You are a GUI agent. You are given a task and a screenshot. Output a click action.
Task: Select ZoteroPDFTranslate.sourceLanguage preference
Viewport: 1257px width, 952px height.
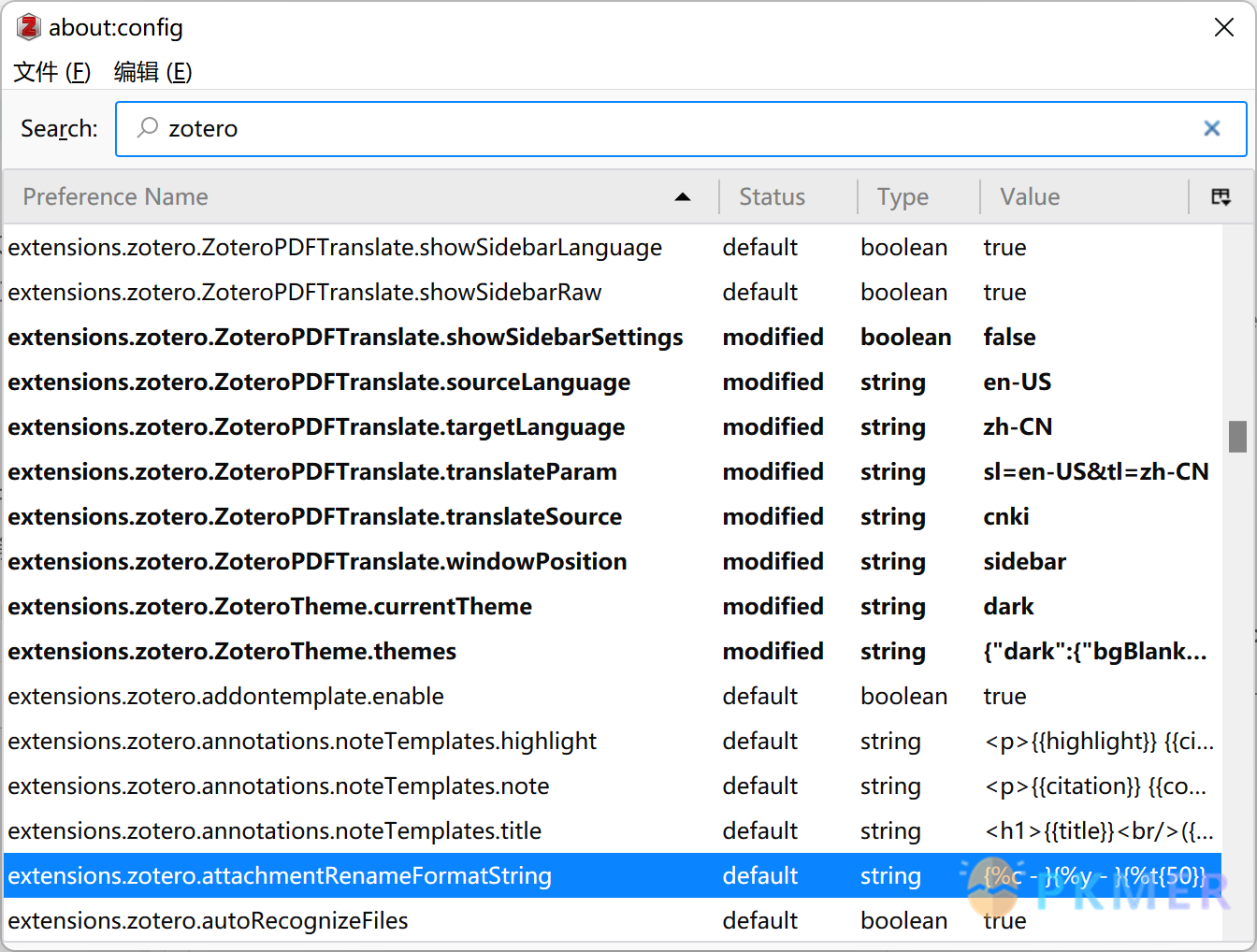tap(613, 382)
